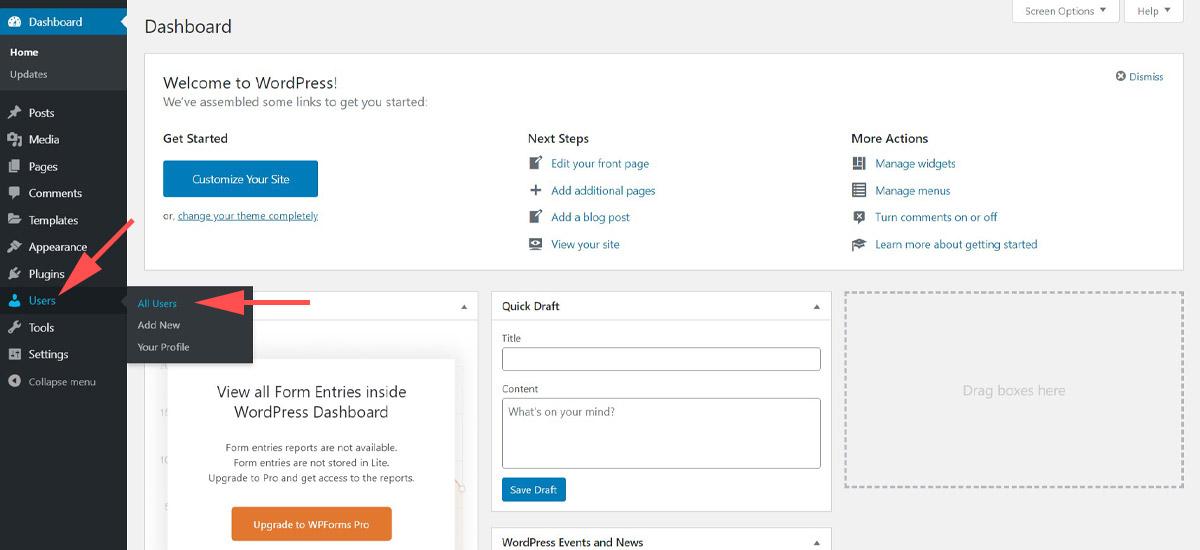Click the Comments speech bubble icon
Screen dimensions: 1200x550
point(14,193)
